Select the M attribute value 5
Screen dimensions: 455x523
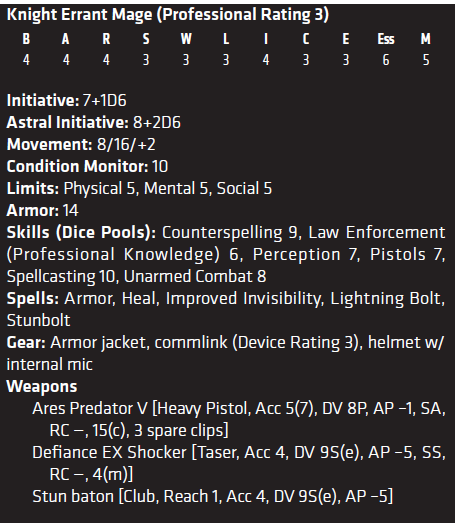coord(426,60)
